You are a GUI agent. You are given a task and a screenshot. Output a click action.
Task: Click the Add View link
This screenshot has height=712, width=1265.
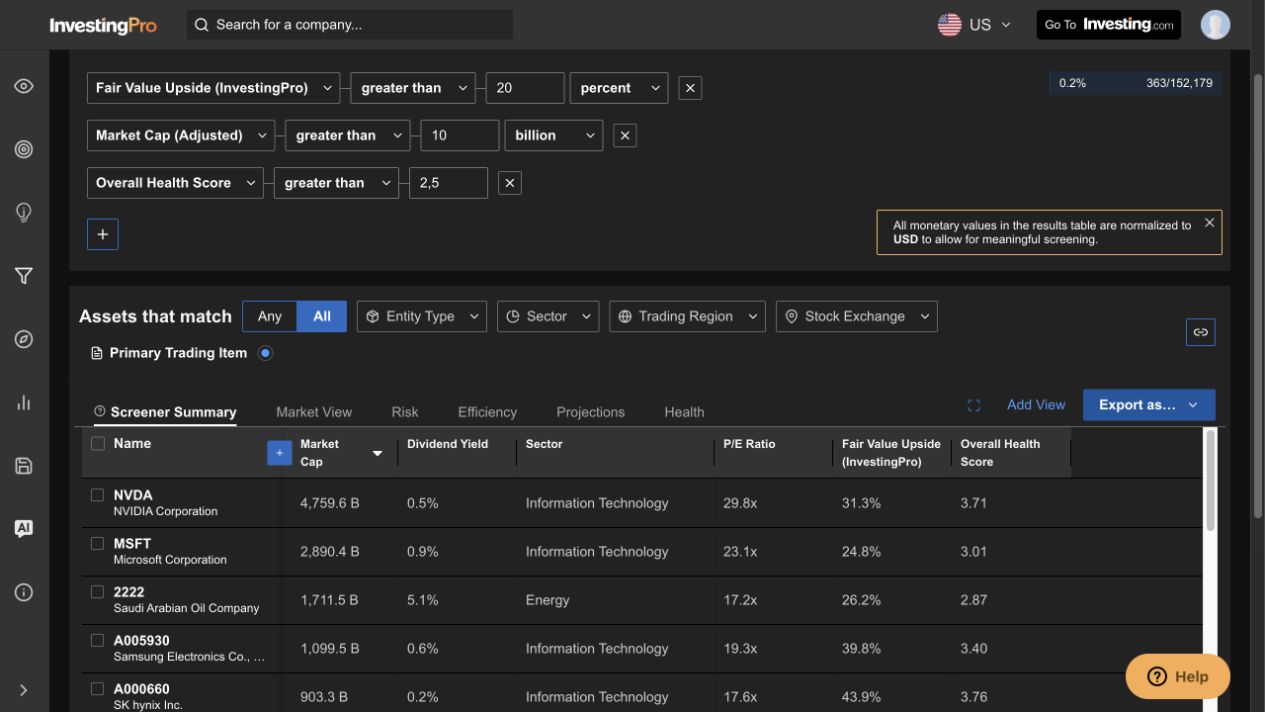click(1036, 405)
